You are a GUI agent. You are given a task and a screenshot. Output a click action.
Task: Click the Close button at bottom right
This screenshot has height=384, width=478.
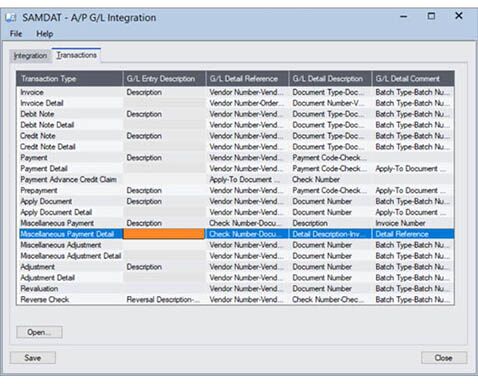(444, 358)
